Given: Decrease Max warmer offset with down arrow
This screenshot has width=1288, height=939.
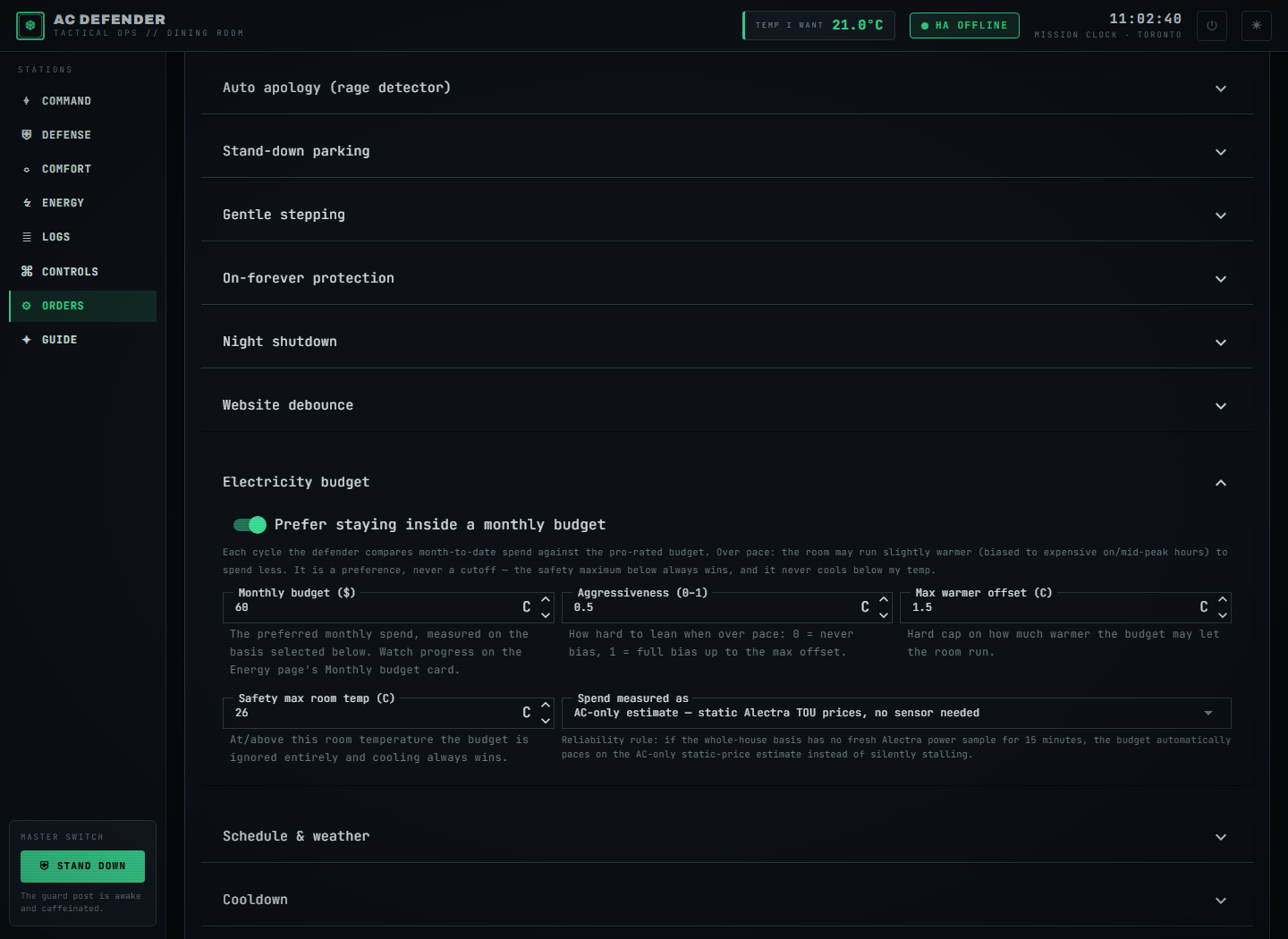Looking at the screenshot, I should (1223, 615).
